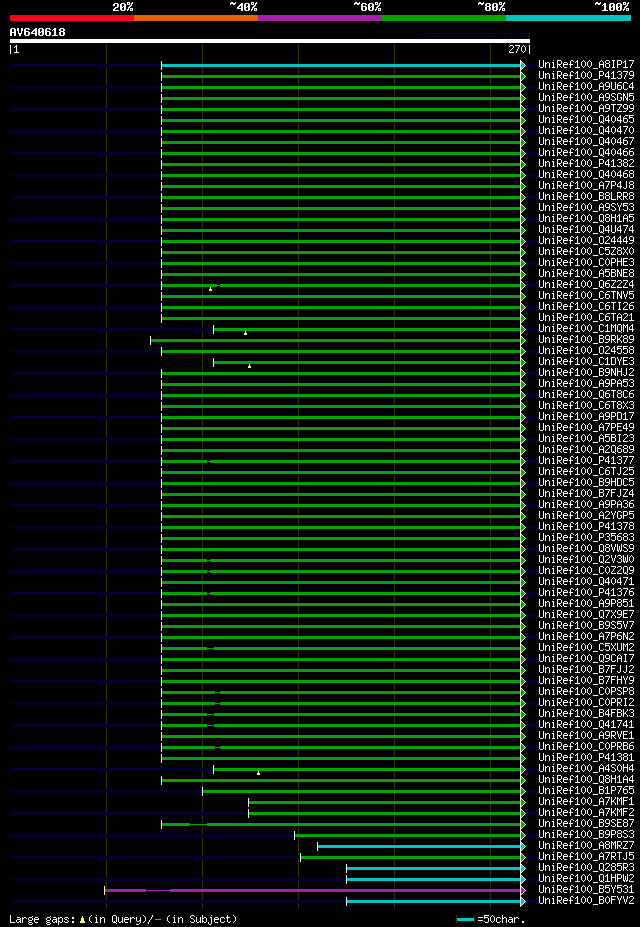Image resolution: width=640 pixels, height=927 pixels.
Task: Open hit UniRef100_A8IP17
Action: 586,64
